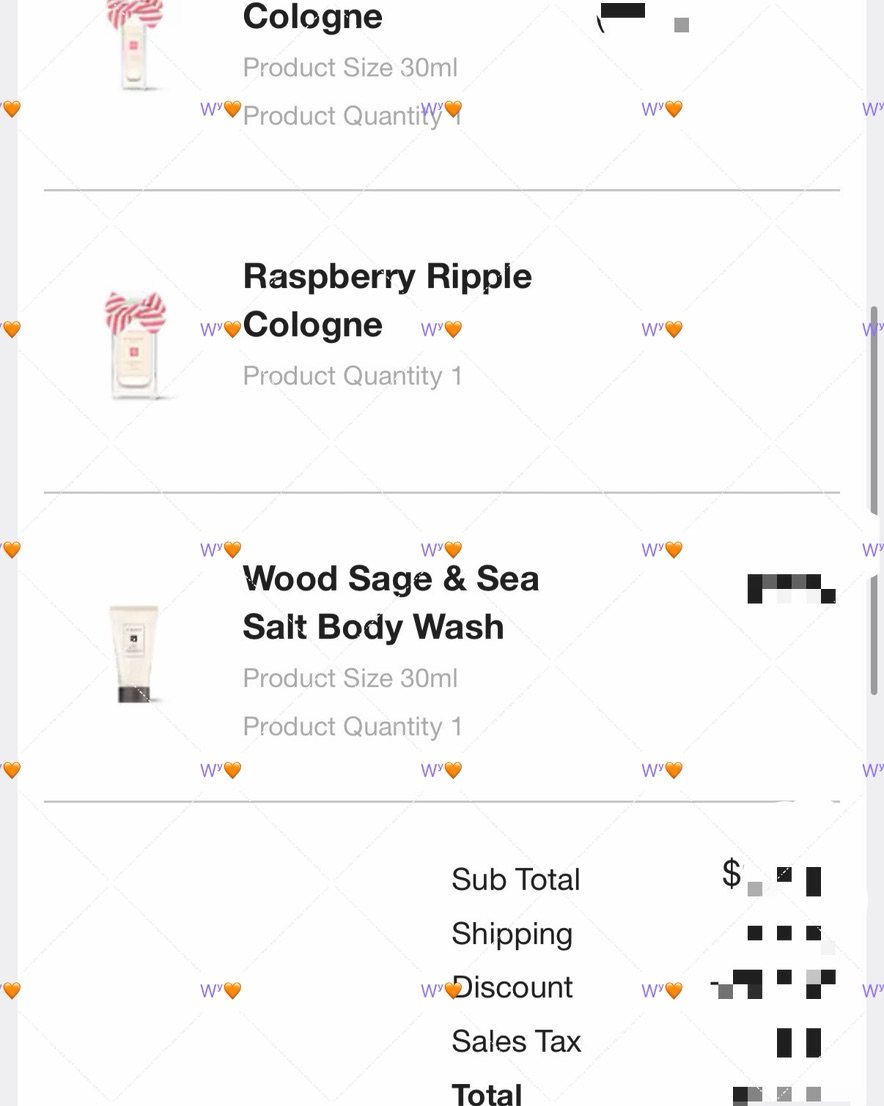Tap Product Quantity under Raspberry Ripple Cologne
This screenshot has height=1106, width=884.
click(x=352, y=376)
